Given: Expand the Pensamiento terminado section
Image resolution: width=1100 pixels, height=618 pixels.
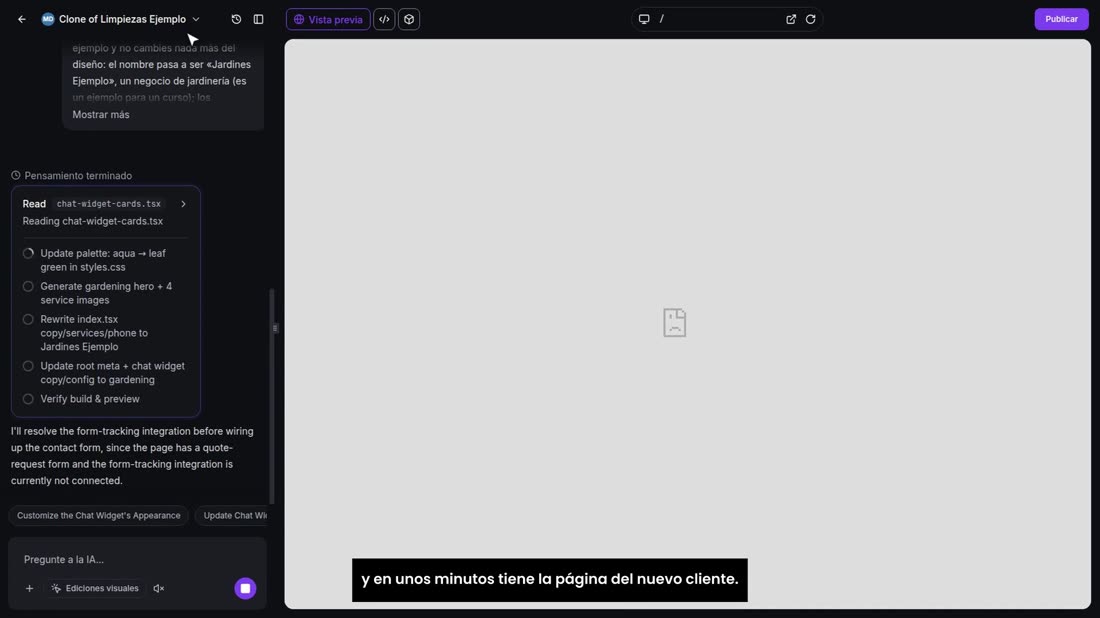Looking at the screenshot, I should 72,175.
